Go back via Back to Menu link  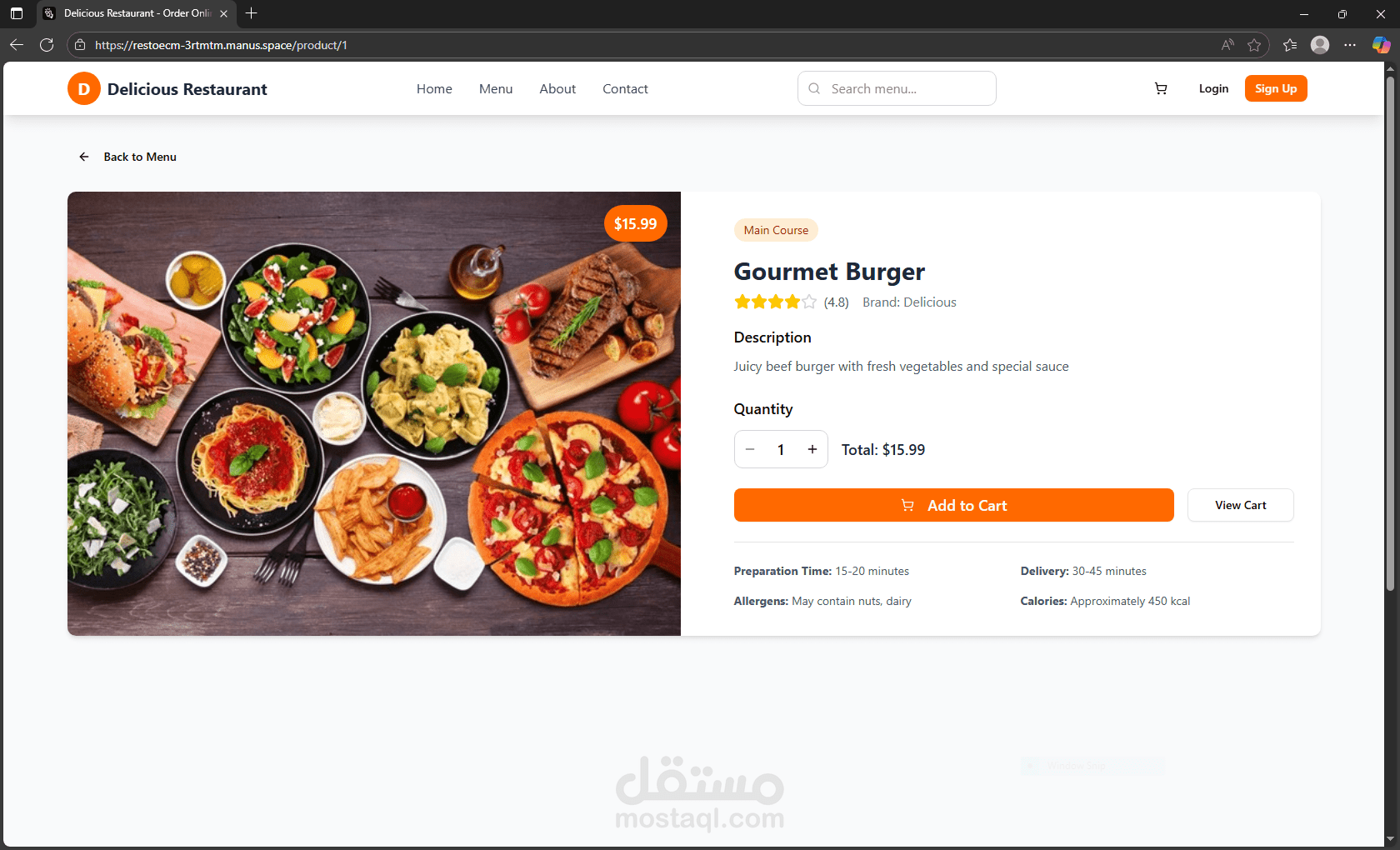click(127, 157)
